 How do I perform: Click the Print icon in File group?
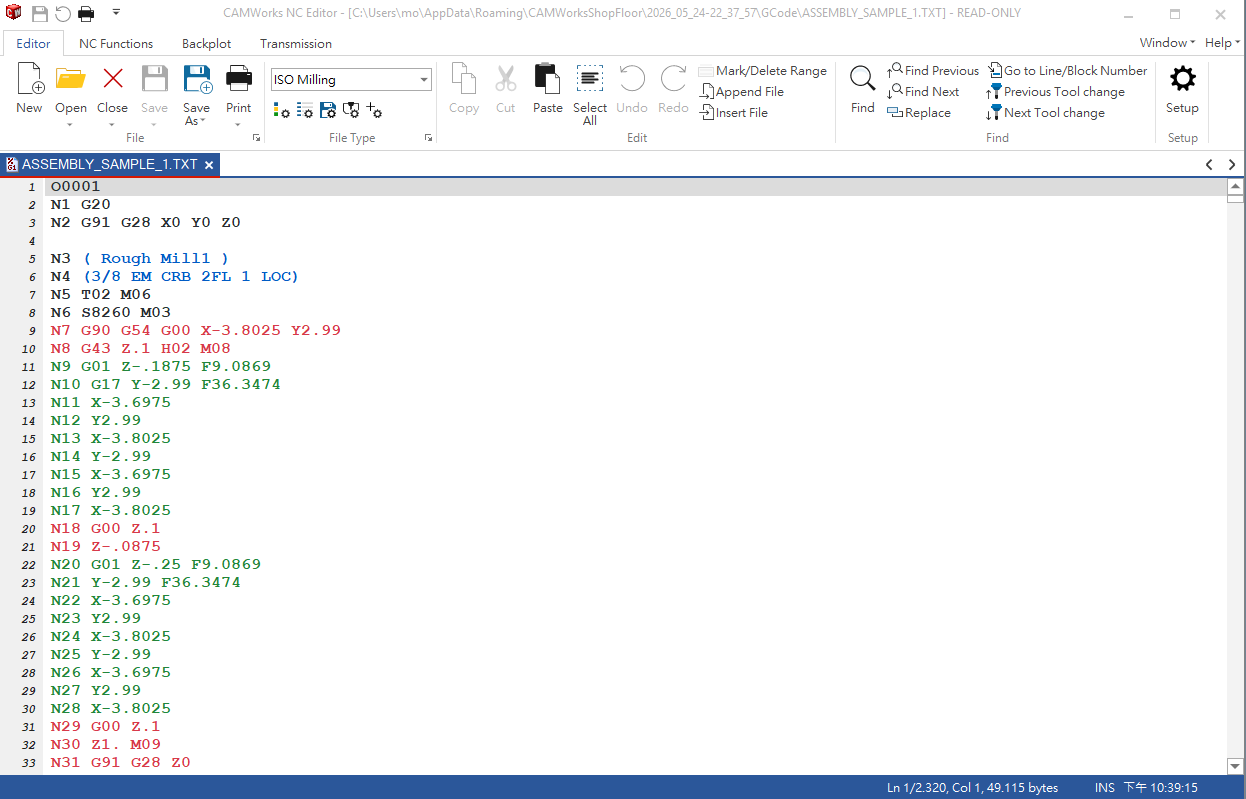[x=238, y=79]
